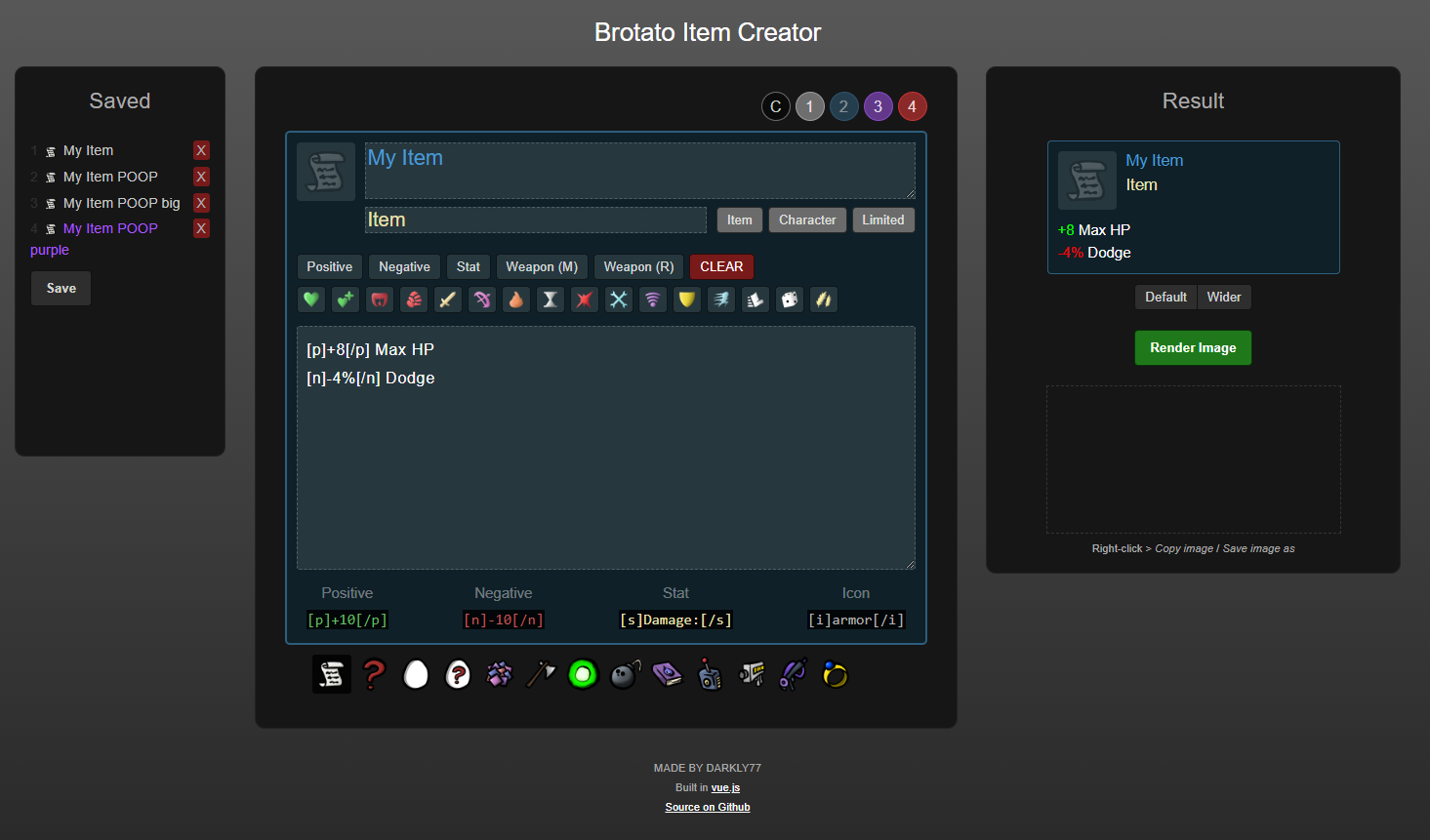
Task: Open the Source on Github link
Action: coord(707,807)
